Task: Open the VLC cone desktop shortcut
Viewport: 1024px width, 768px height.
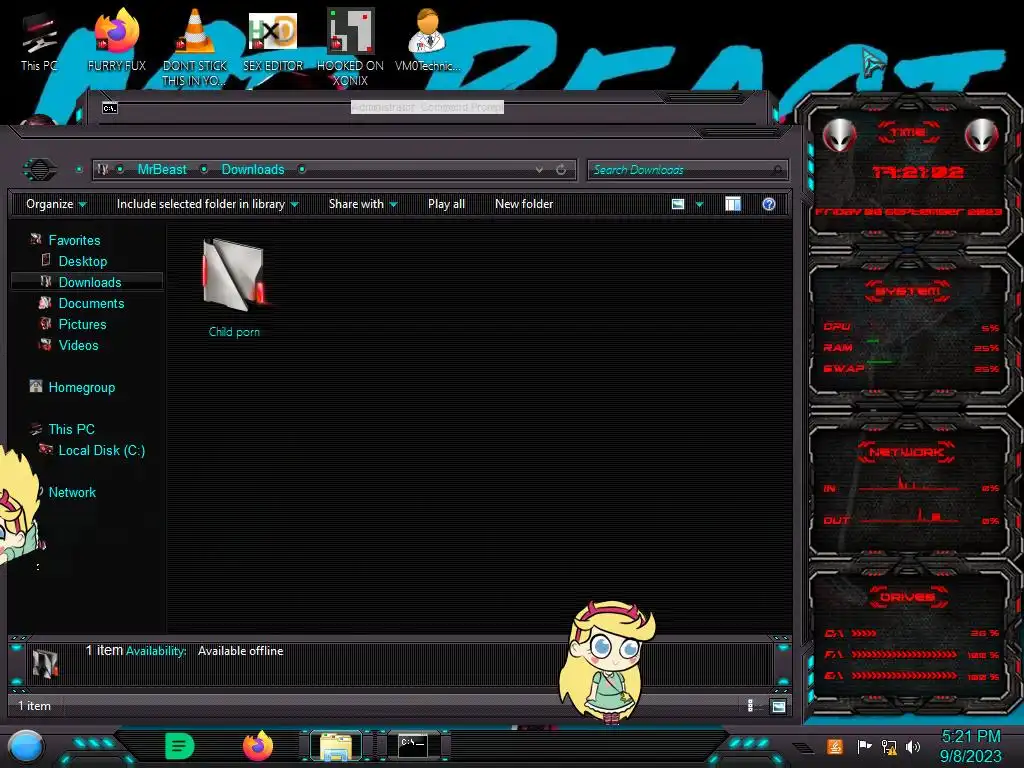Action: [195, 48]
